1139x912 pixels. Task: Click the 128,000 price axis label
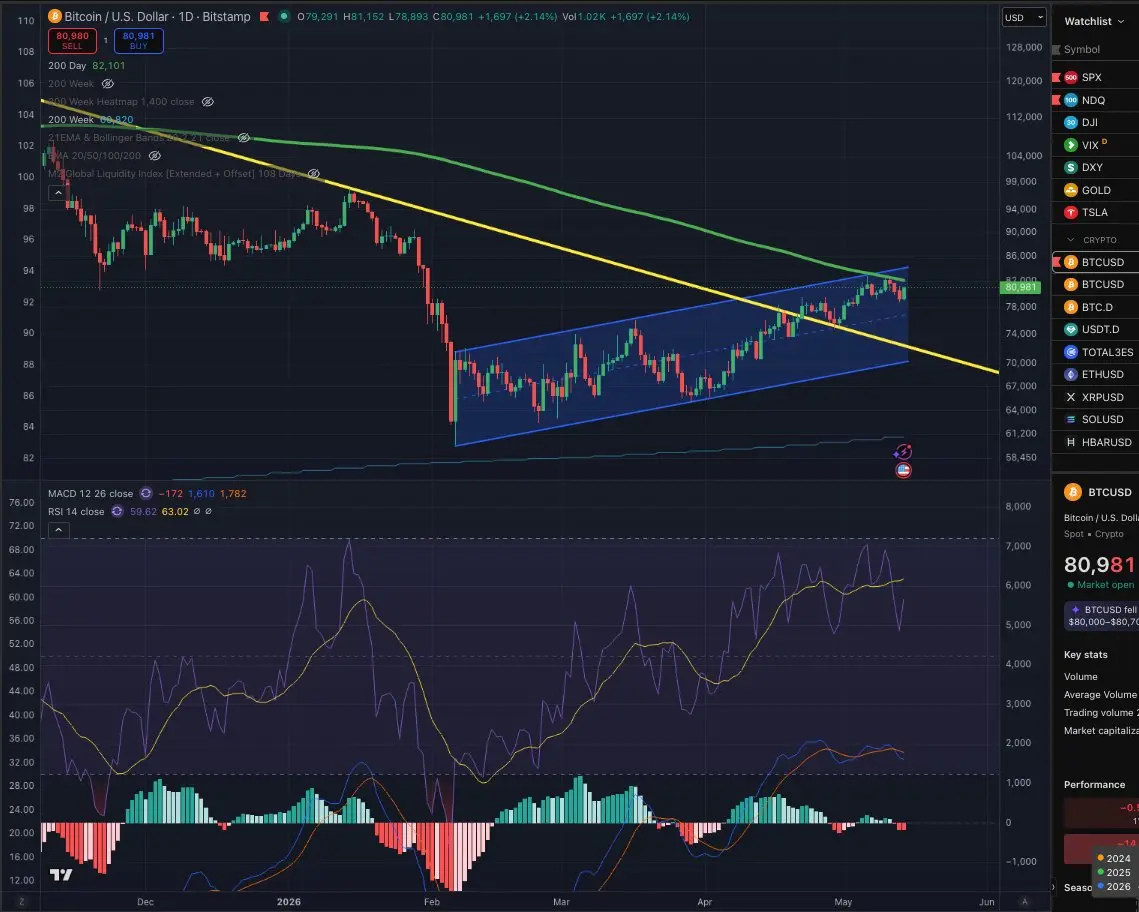pyautogui.click(x=1024, y=47)
